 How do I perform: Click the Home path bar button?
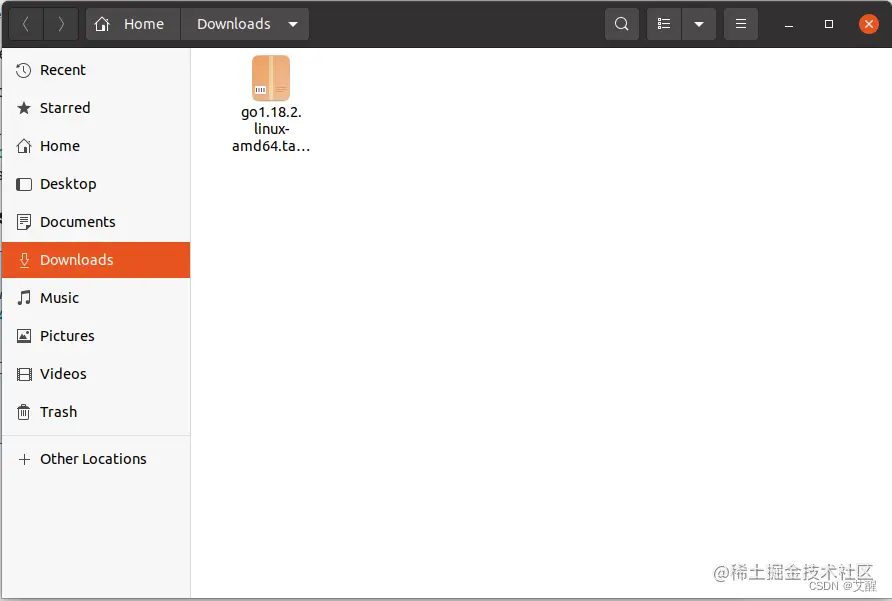(x=133, y=24)
